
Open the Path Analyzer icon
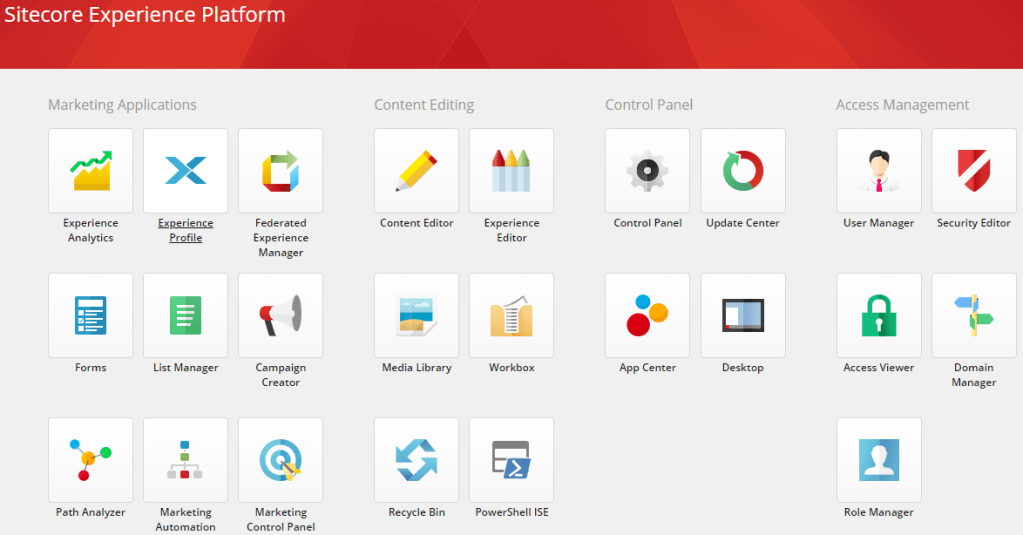click(x=90, y=460)
